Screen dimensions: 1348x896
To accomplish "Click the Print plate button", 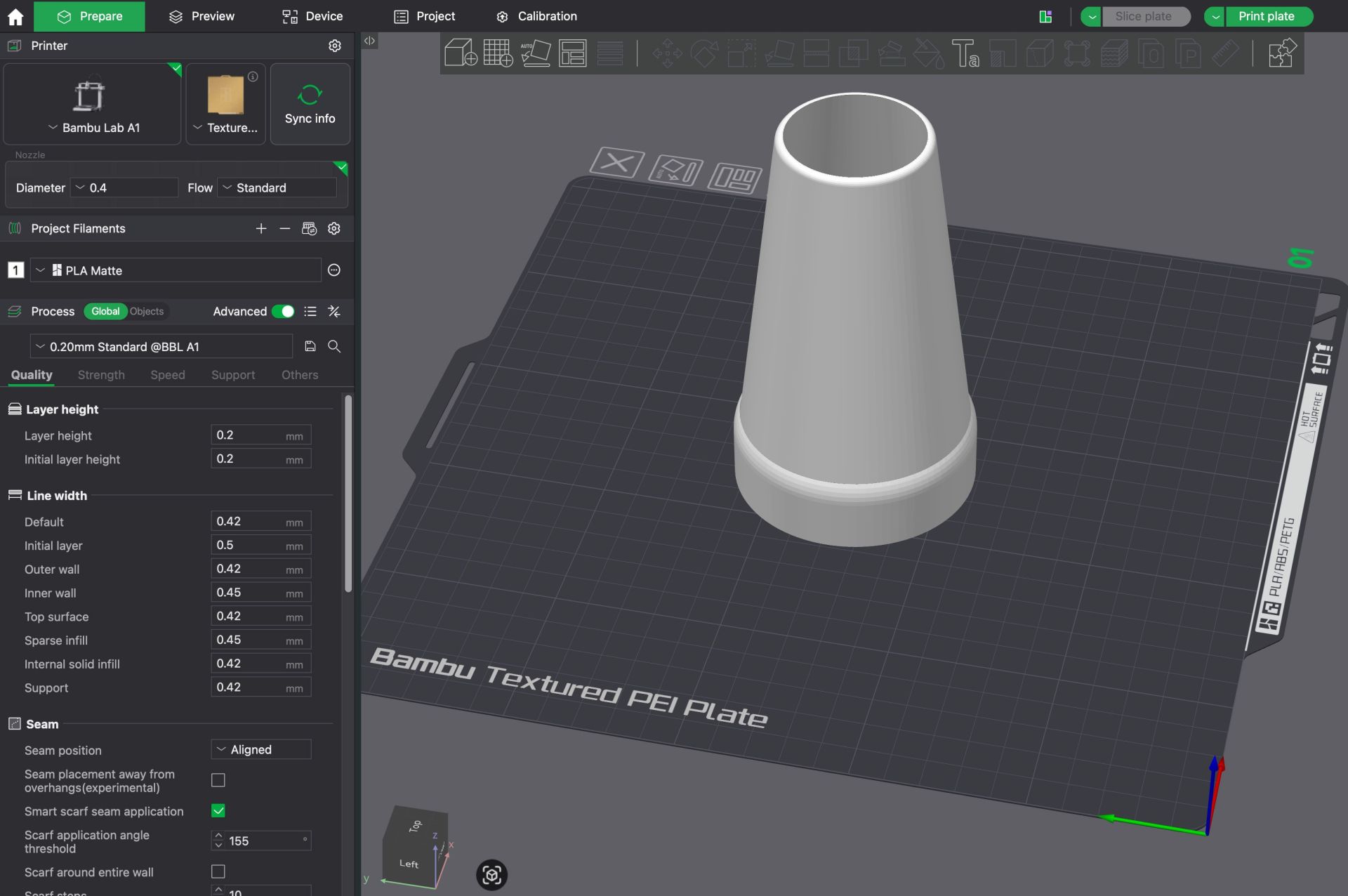I will point(1266,16).
